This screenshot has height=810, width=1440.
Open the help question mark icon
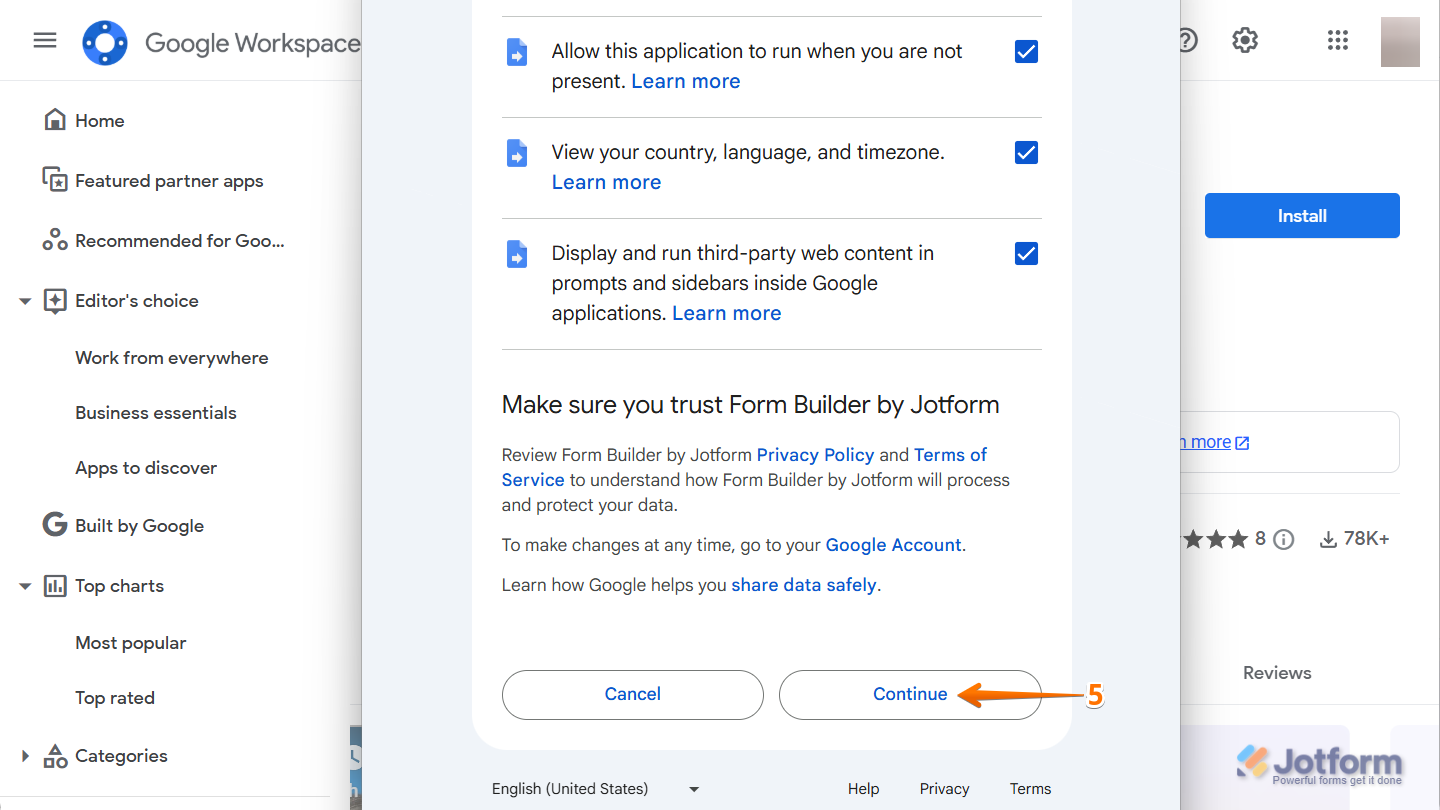click(x=1185, y=40)
